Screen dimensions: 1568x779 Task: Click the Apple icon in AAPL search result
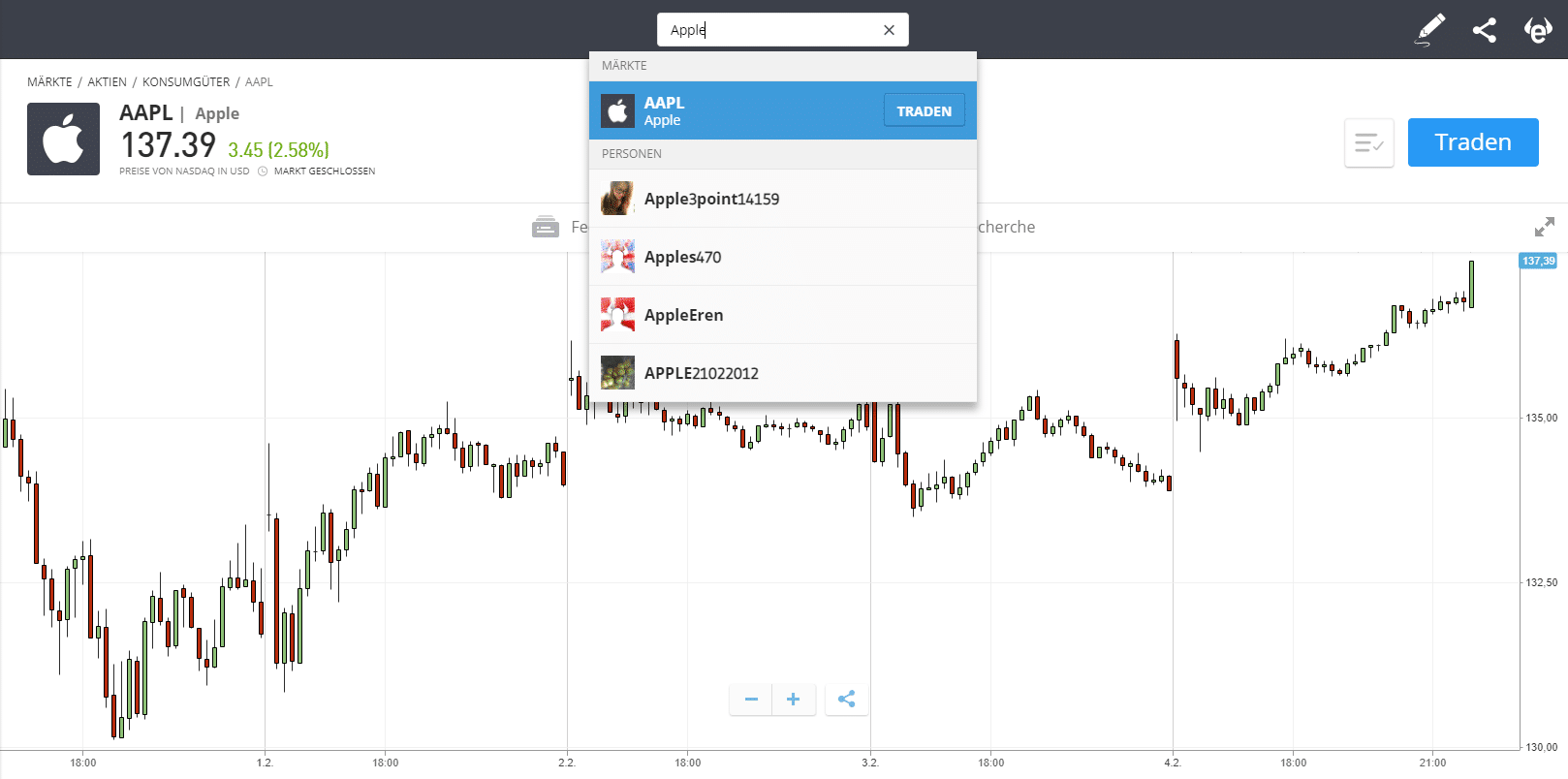pos(617,111)
